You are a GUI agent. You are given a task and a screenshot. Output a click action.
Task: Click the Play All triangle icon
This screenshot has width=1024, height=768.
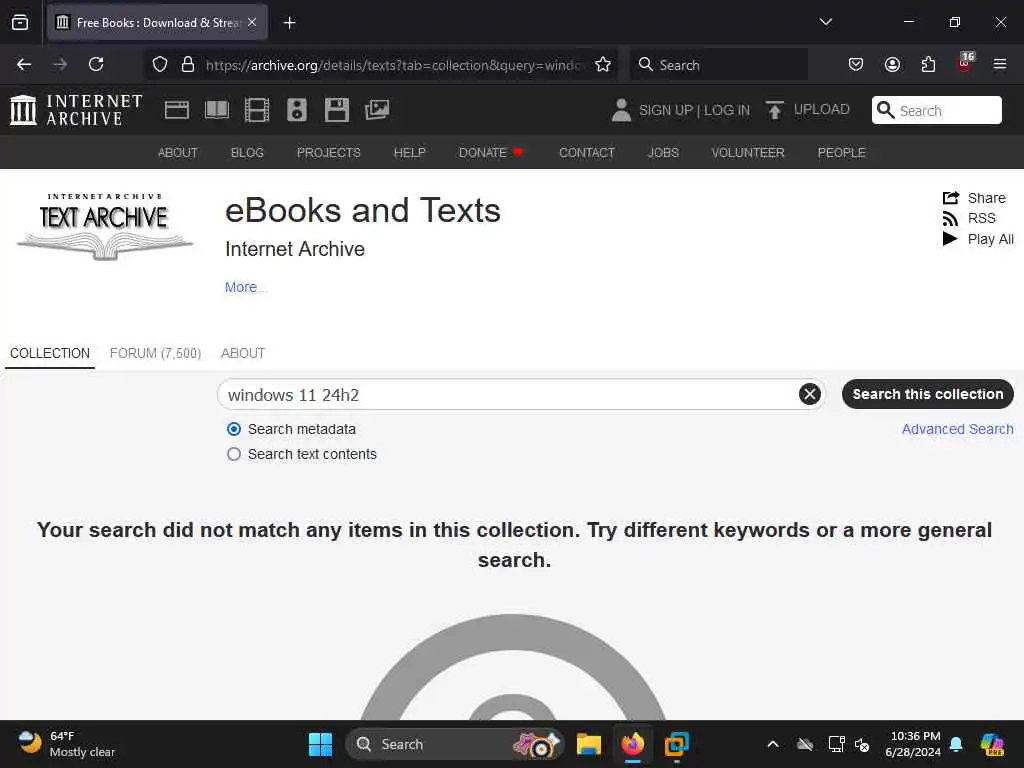click(x=950, y=239)
